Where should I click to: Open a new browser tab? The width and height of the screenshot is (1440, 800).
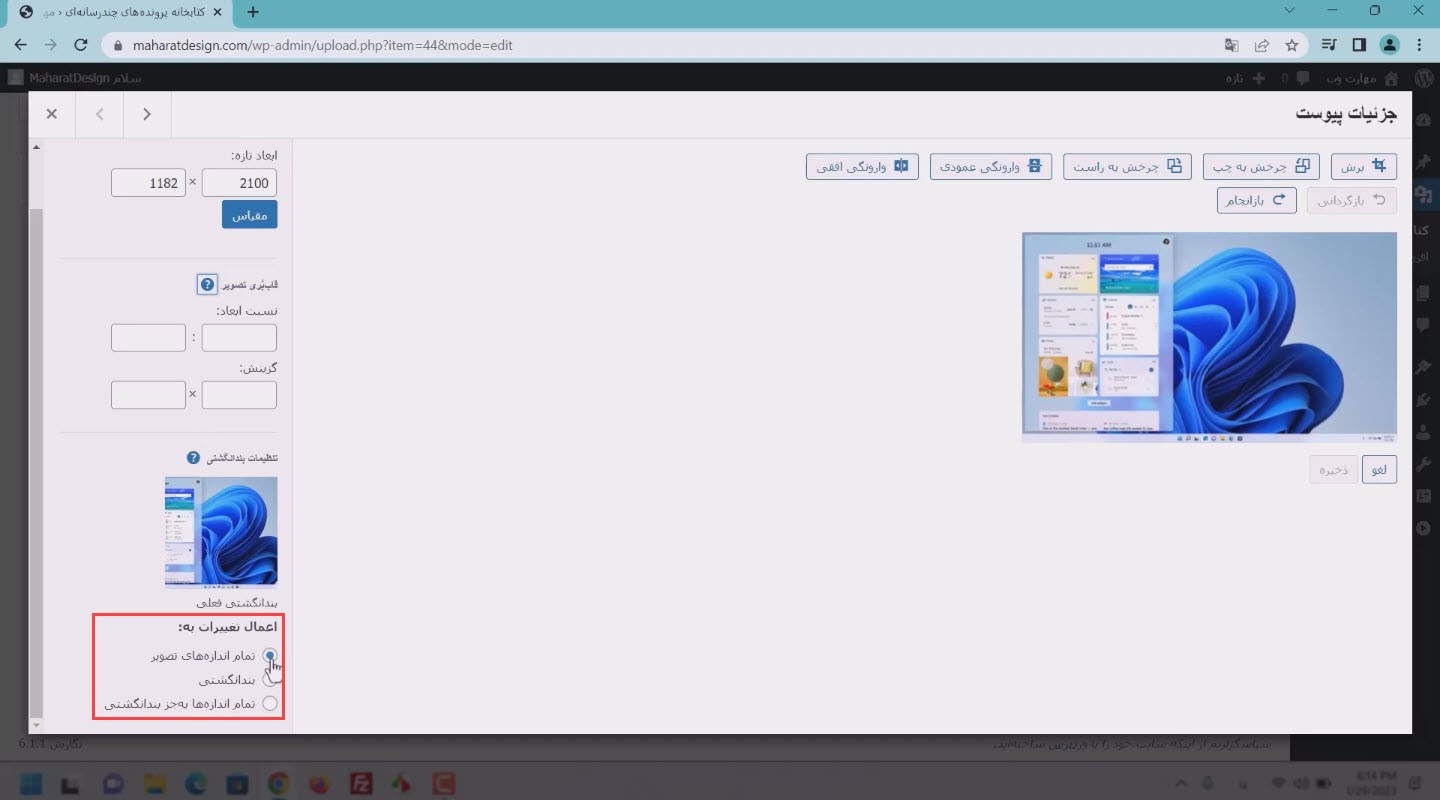coord(253,12)
